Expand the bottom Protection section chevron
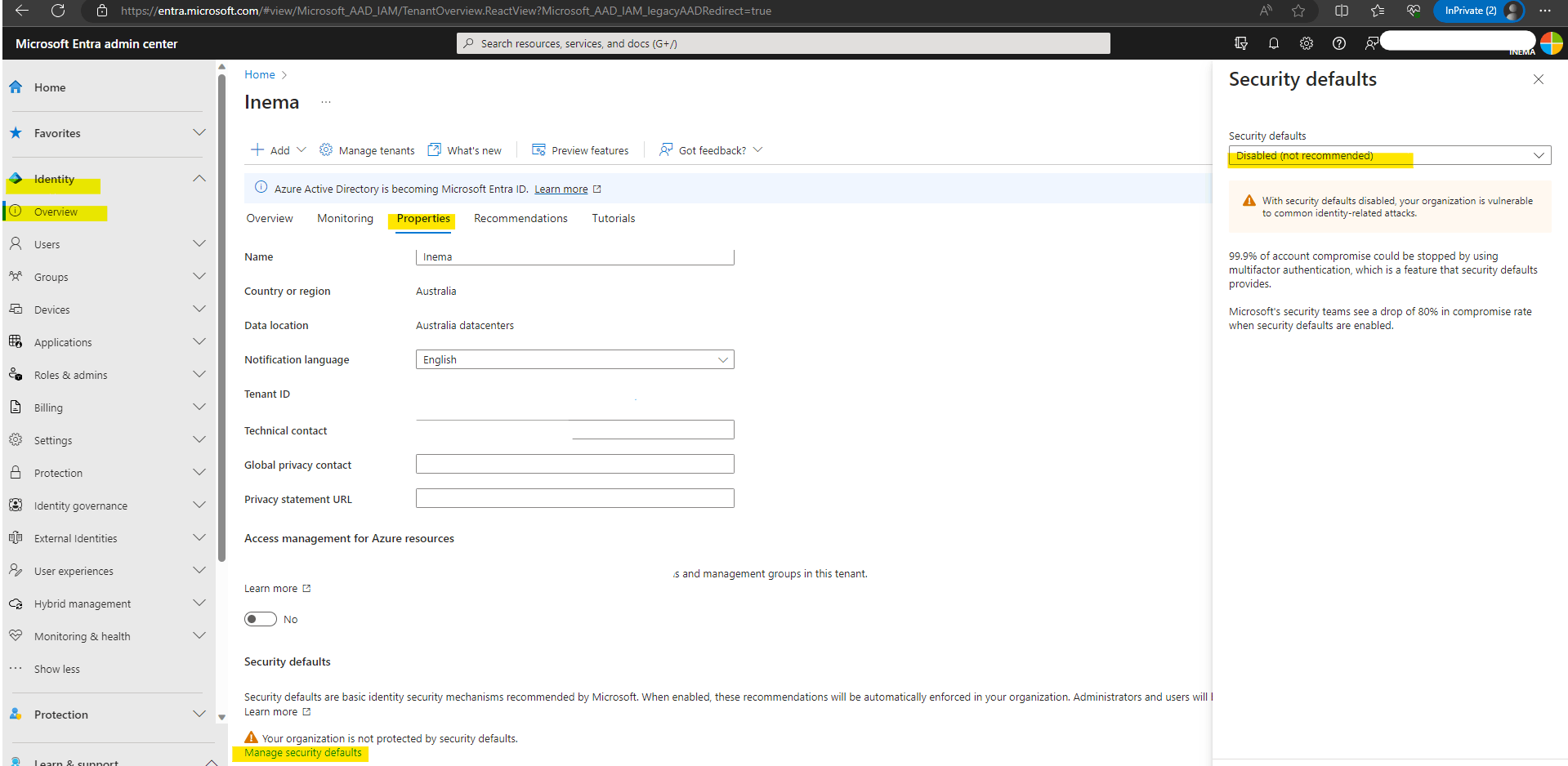The image size is (1568, 766). [199, 714]
